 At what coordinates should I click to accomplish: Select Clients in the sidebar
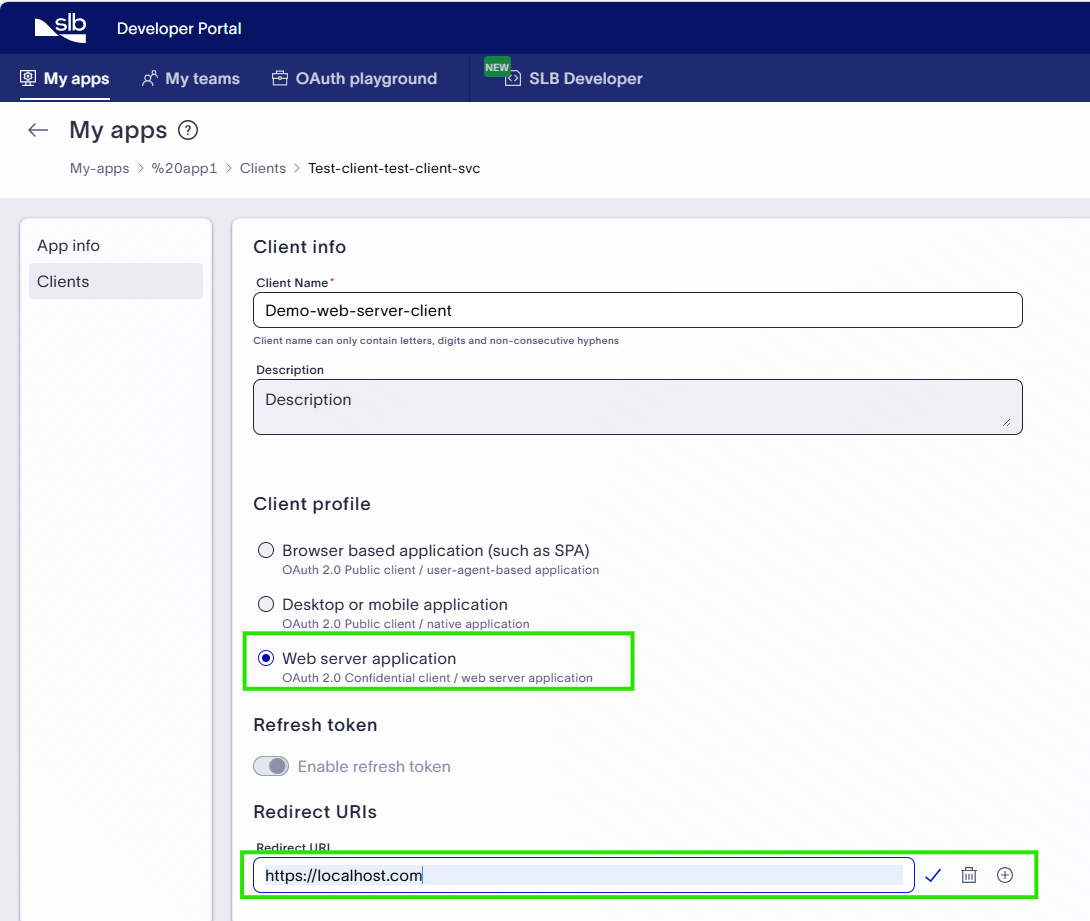(115, 282)
